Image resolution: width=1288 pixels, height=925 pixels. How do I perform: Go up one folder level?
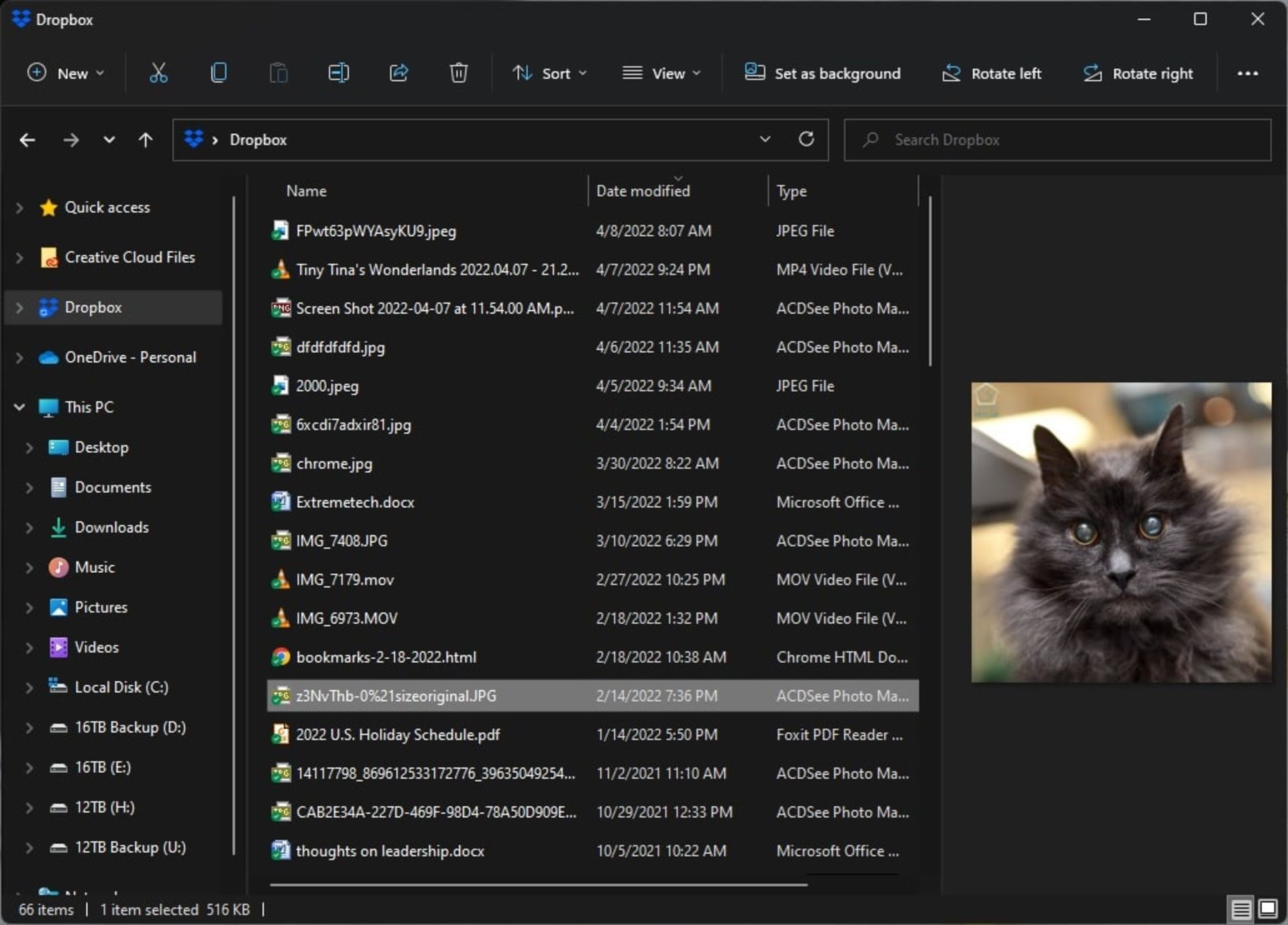click(x=146, y=140)
